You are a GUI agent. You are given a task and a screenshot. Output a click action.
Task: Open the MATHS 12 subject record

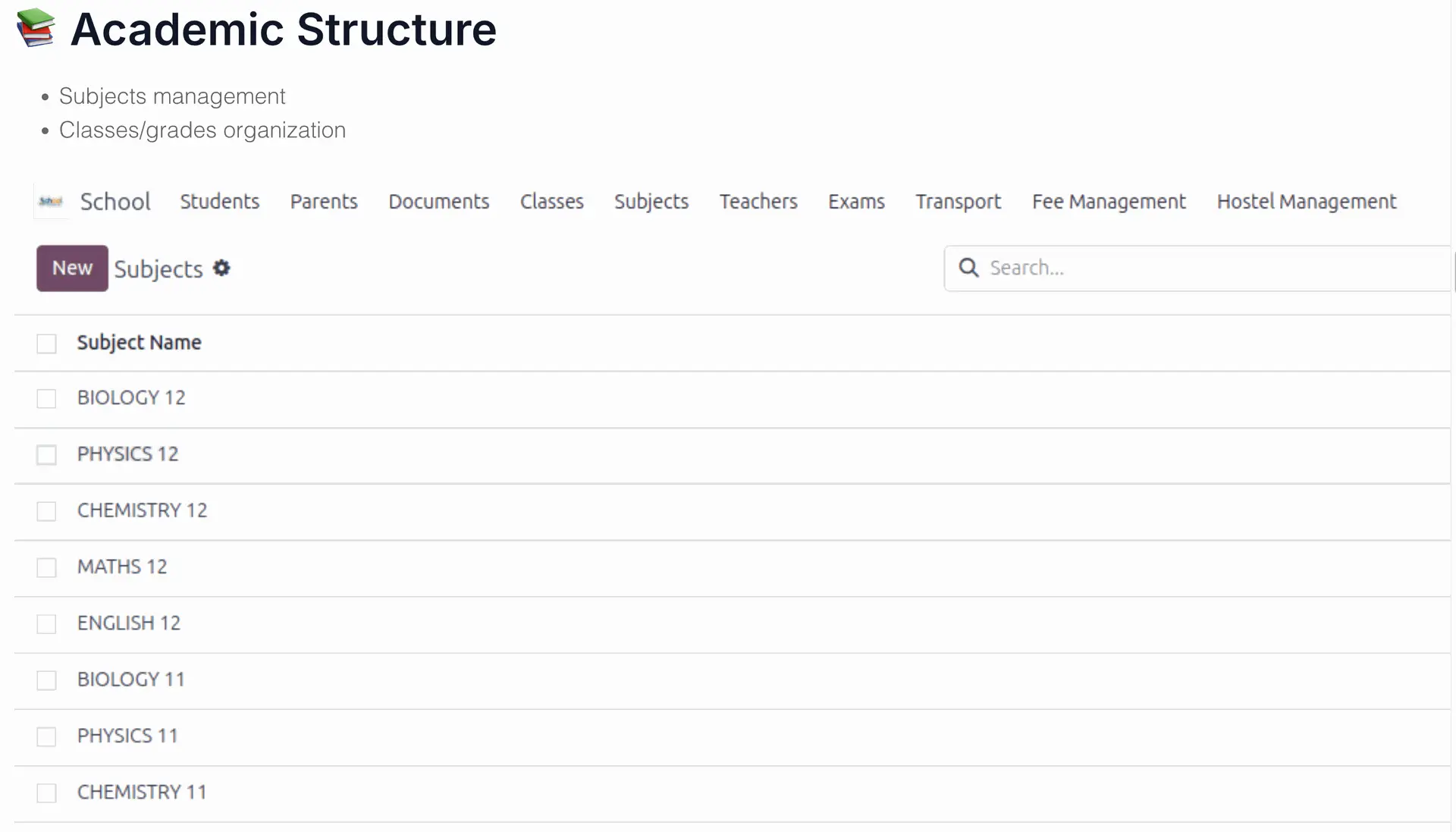[122, 567]
